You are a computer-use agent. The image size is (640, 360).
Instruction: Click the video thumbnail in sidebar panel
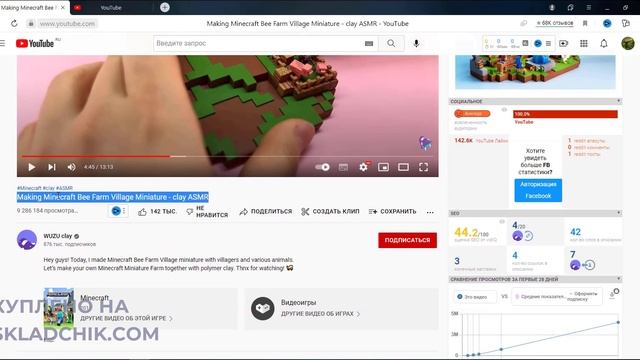tap(535, 72)
